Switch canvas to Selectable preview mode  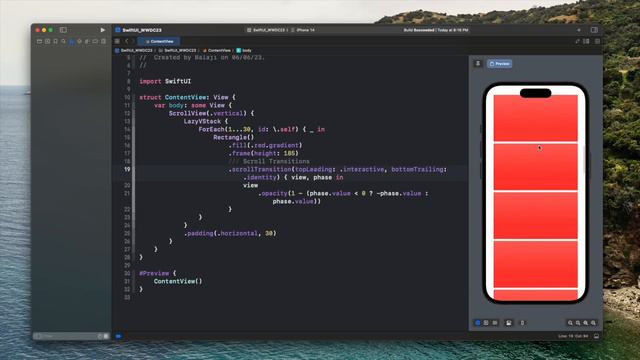pos(486,323)
